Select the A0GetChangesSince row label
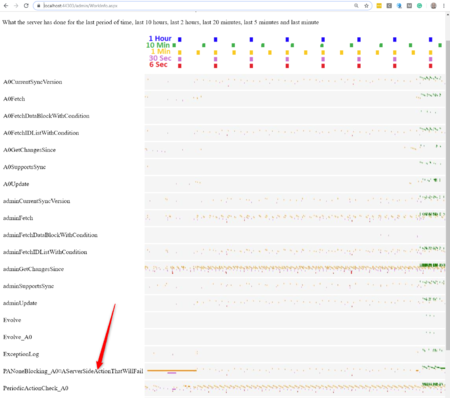450x398 pixels. tap(29, 150)
